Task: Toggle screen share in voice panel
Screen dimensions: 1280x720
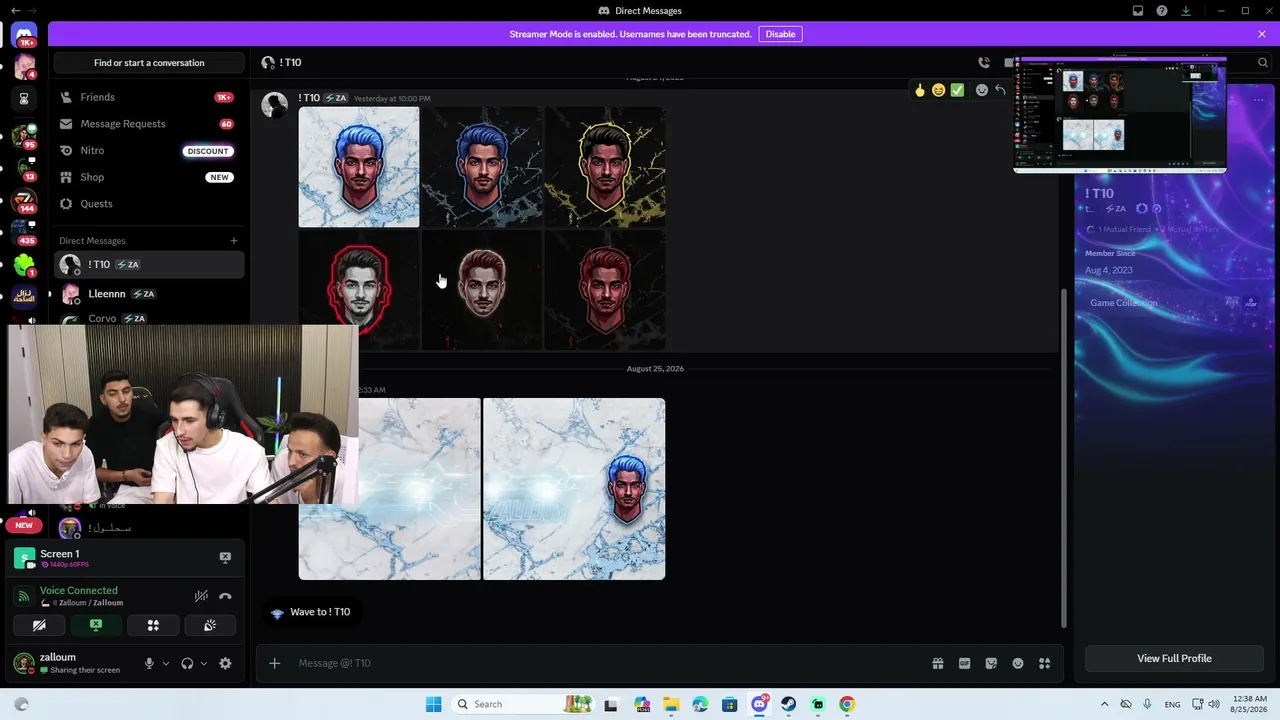Action: coord(96,625)
